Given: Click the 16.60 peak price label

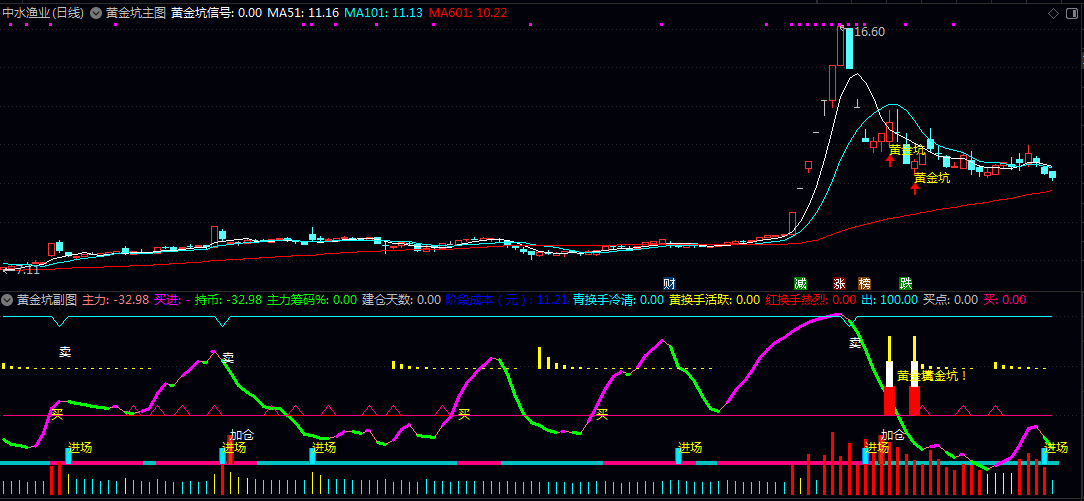Looking at the screenshot, I should tap(869, 32).
